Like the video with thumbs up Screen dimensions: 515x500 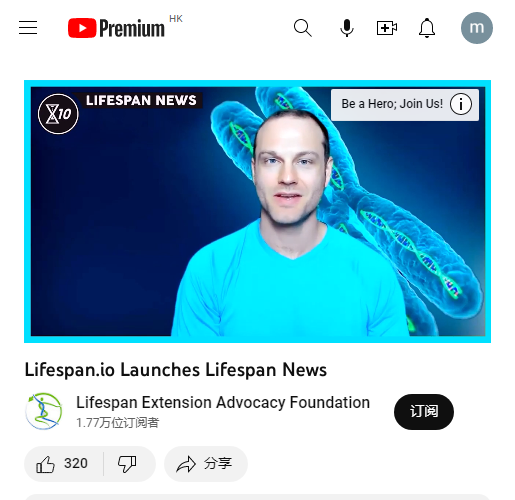coord(45,464)
